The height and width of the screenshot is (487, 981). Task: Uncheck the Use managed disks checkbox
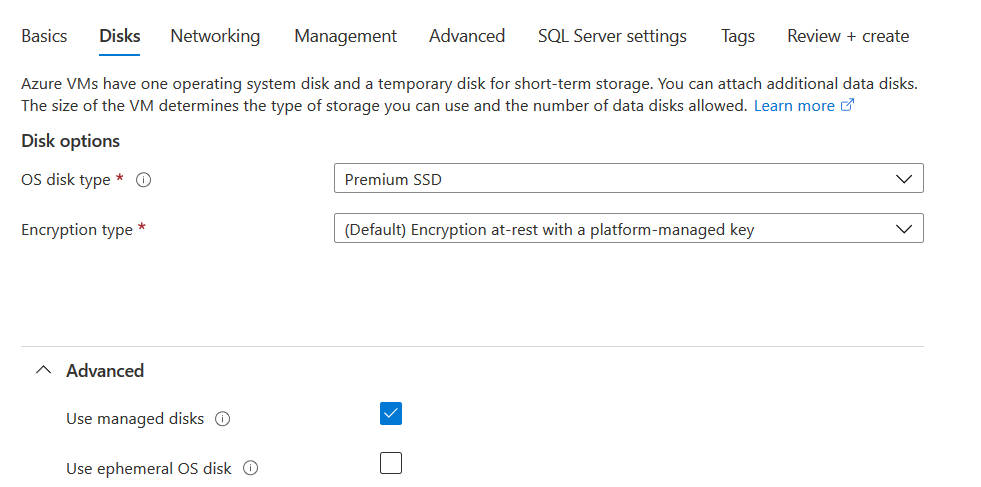point(391,414)
